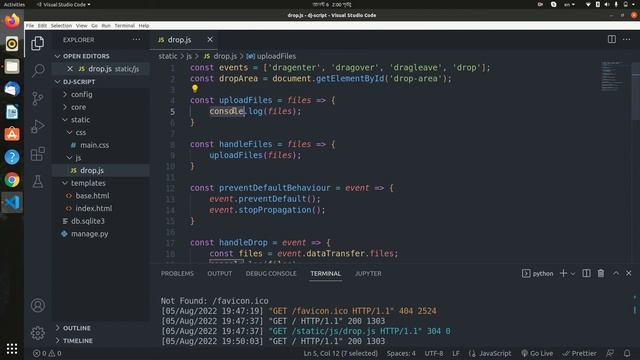Screen dimensions: 640x360
Task: Select the drop.js editor tab
Action: pyautogui.click(x=180, y=40)
